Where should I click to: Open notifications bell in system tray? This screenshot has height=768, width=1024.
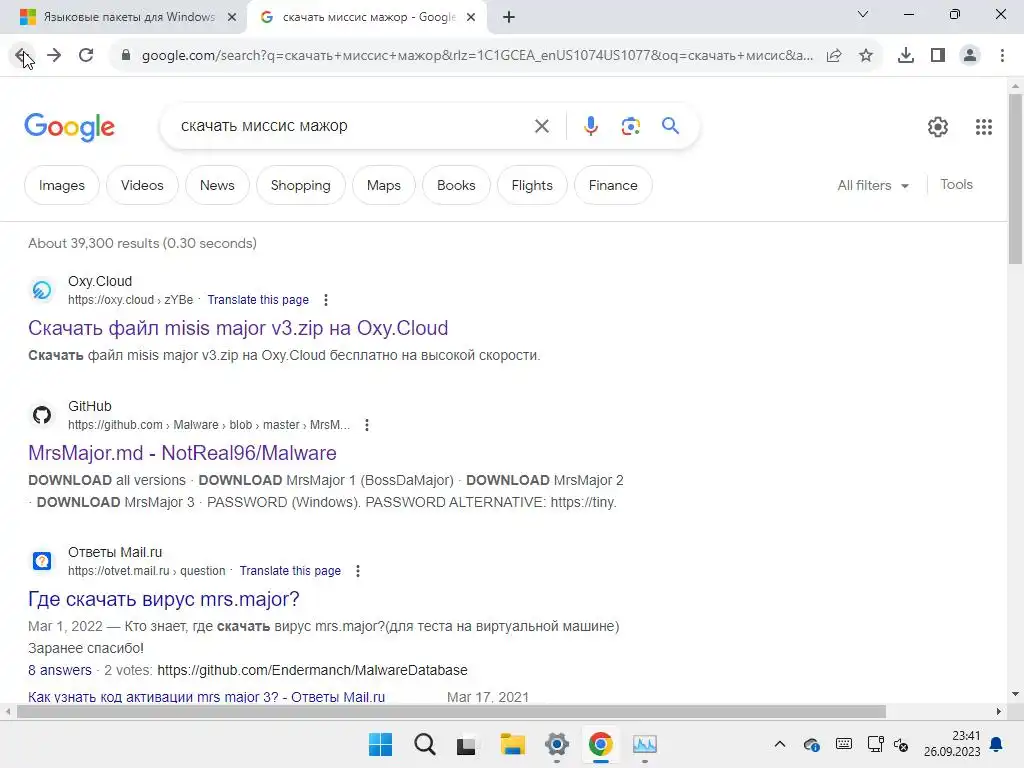[x=997, y=744]
